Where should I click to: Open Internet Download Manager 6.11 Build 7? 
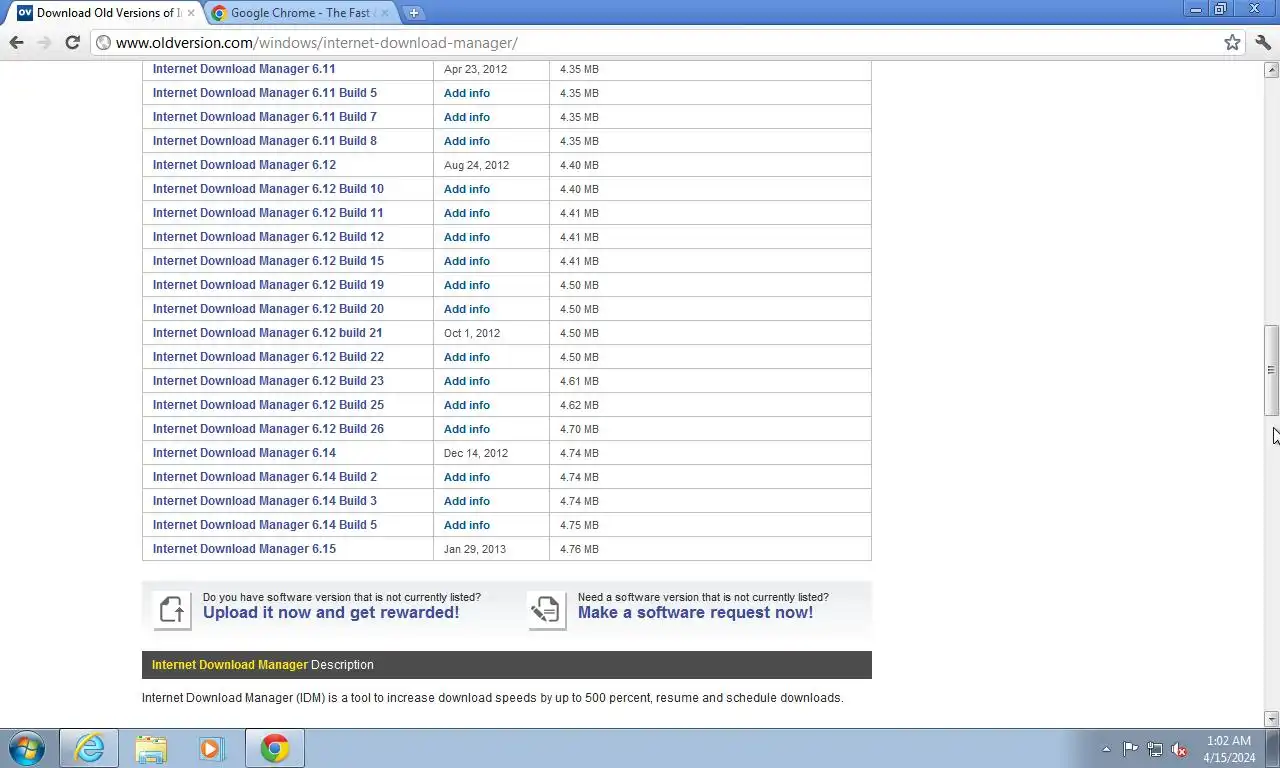[265, 117]
